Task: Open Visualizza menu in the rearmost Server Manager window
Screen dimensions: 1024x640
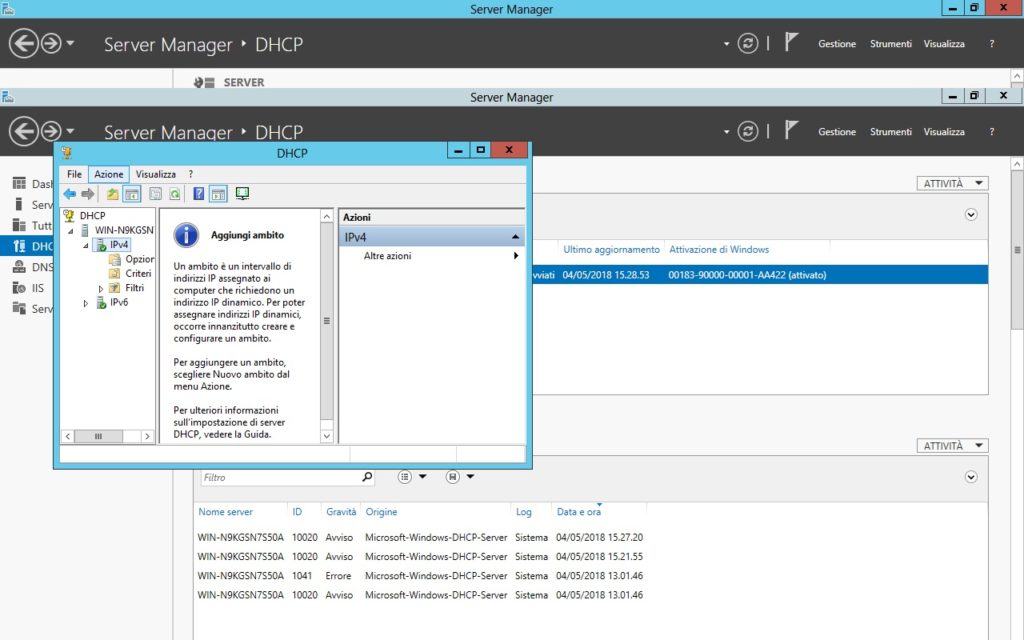Action: 944,44
